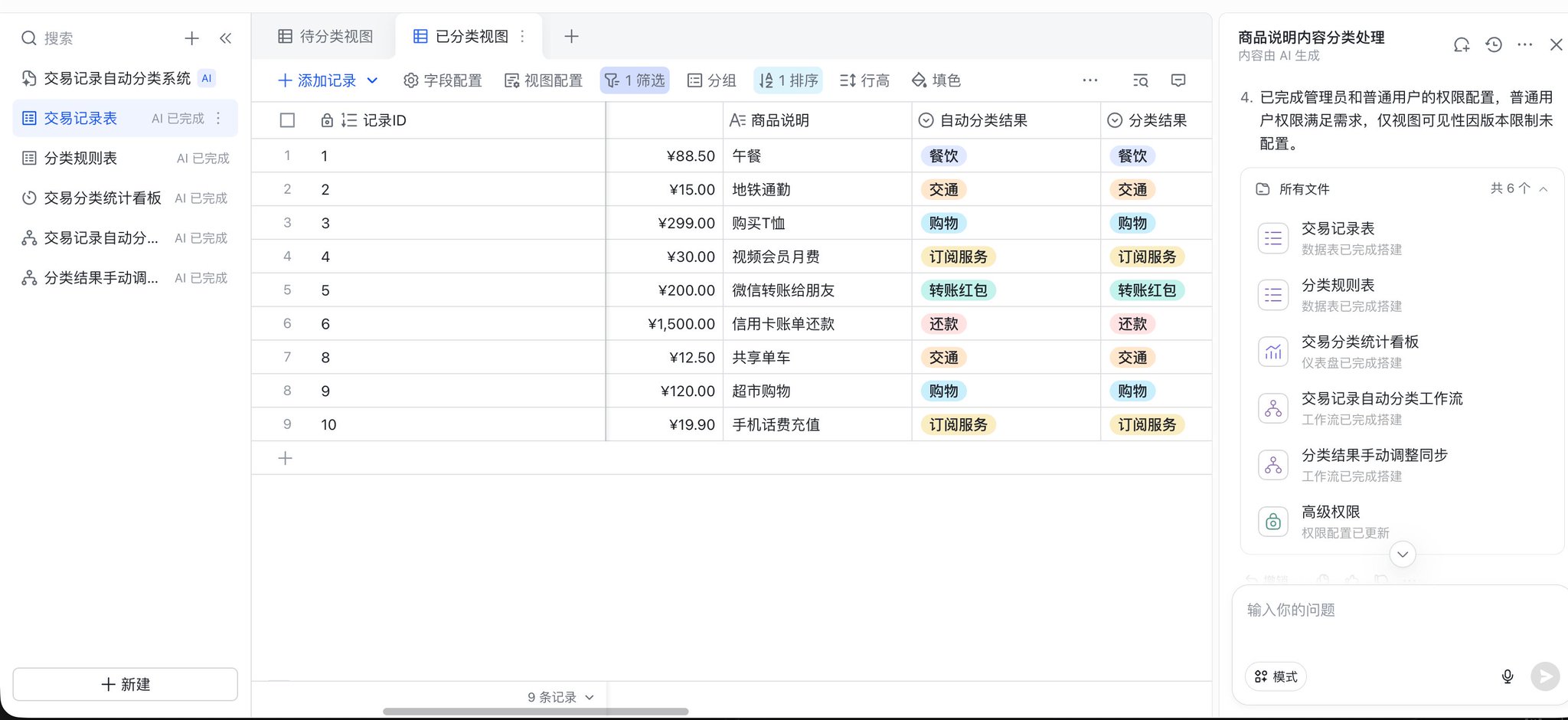The image size is (1568, 720).
Task: Open 字段配置 settings
Action: pyautogui.click(x=443, y=80)
